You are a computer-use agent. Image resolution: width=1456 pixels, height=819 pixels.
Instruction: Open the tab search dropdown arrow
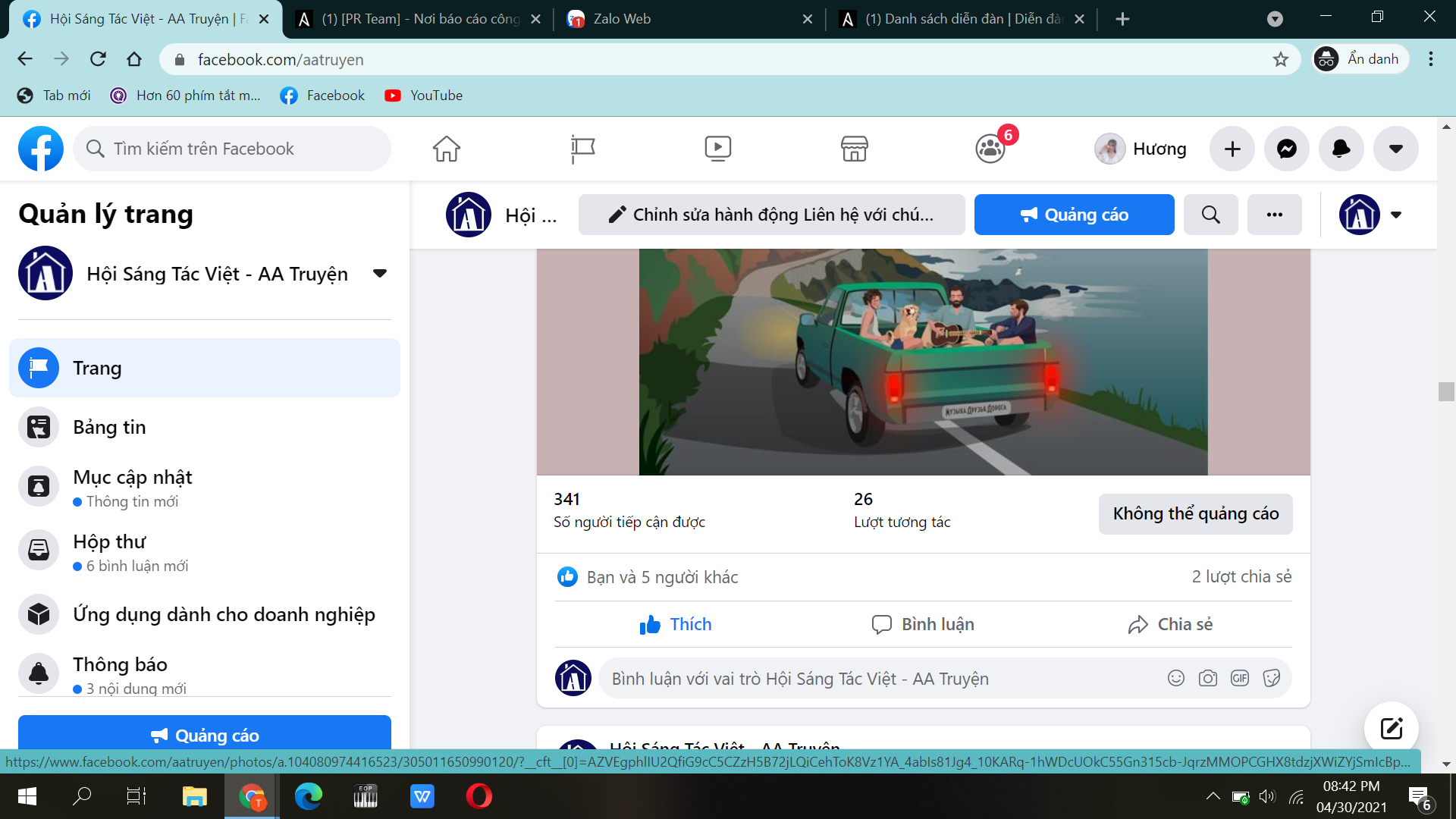point(1275,19)
